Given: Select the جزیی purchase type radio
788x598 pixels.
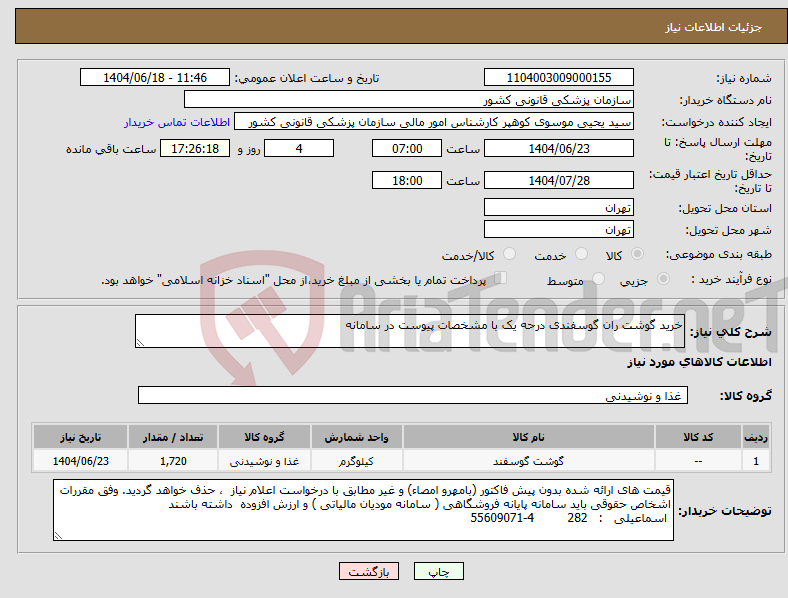Looking at the screenshot, I should 663,279.
